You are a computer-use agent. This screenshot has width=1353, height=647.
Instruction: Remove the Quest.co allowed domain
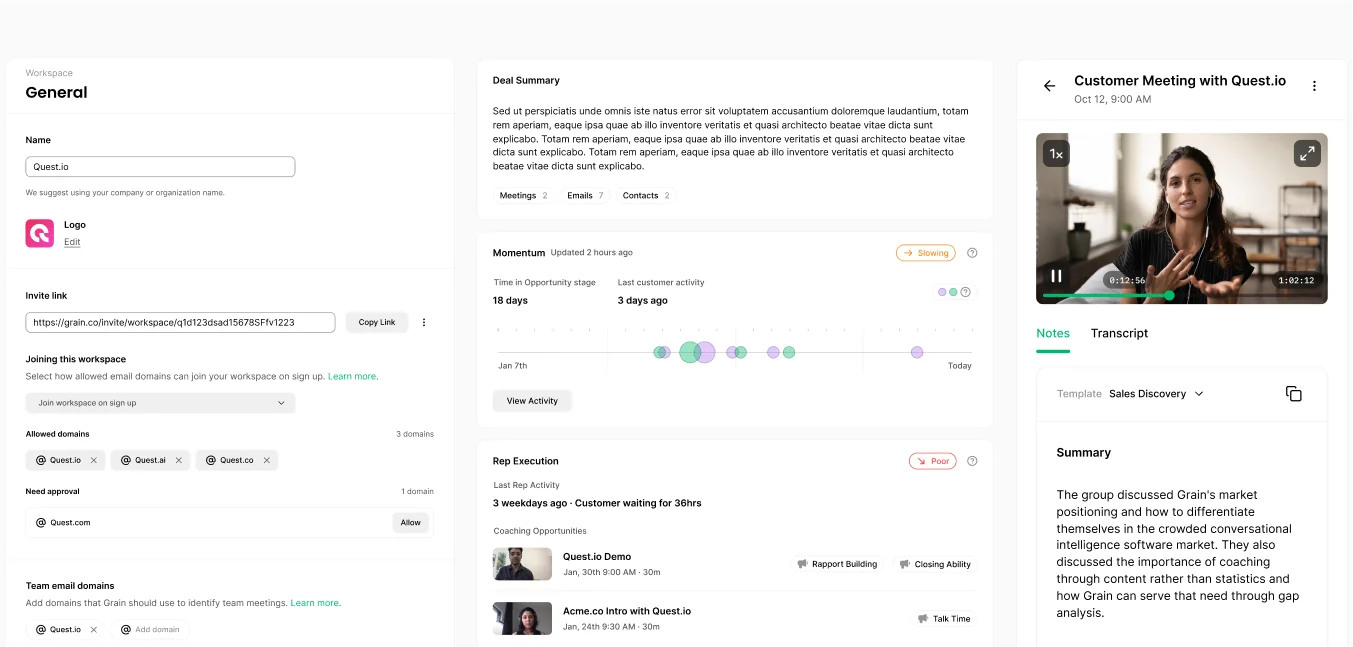pos(266,460)
